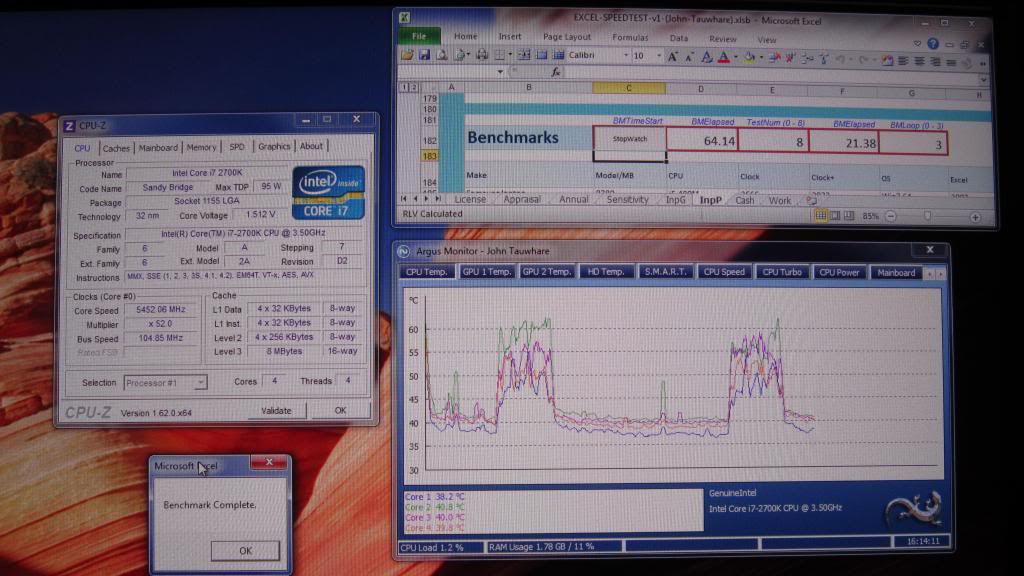
Task: Click OK in Benchmark Complete dialog
Action: pos(245,551)
